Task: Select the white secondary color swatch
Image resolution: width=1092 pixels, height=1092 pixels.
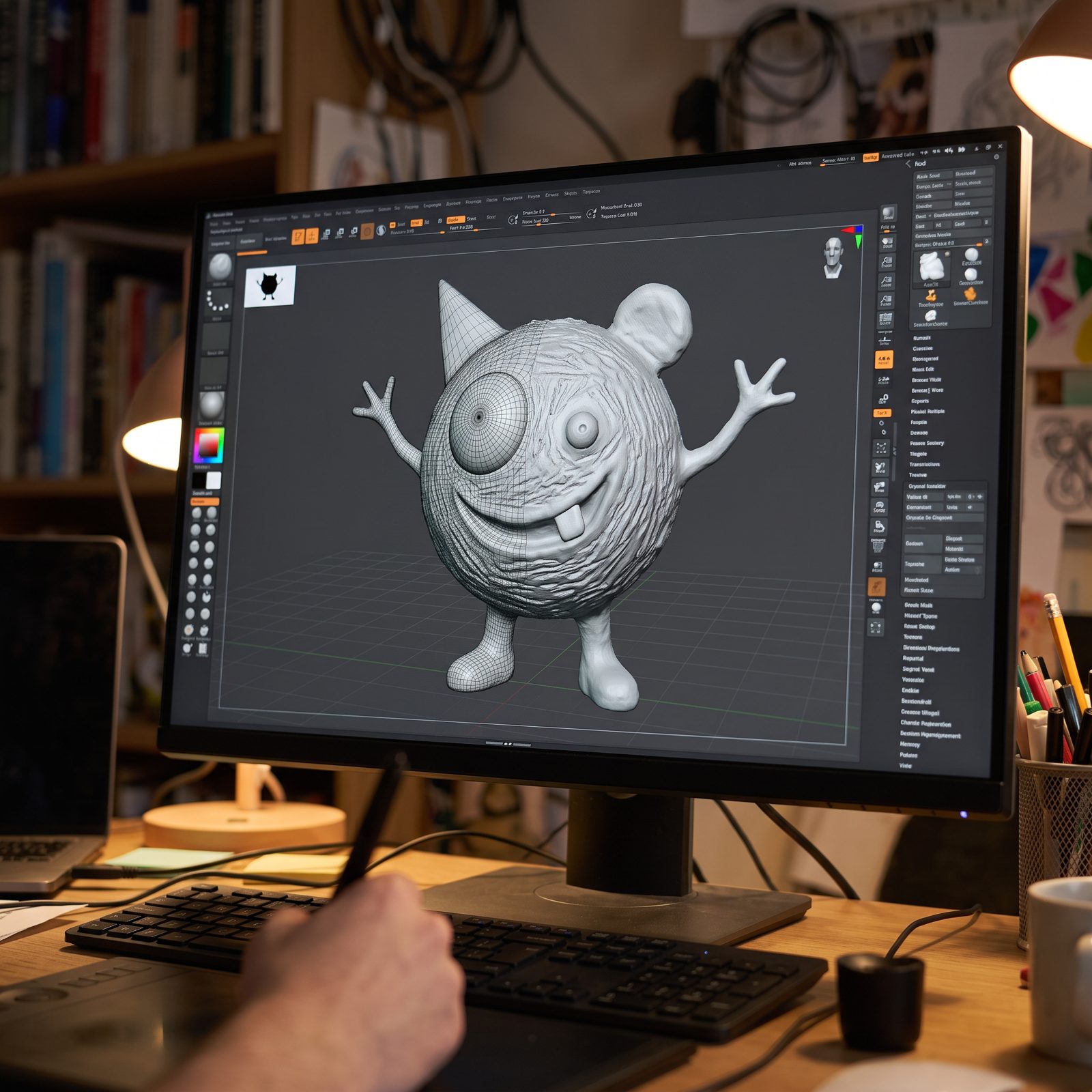Action: pos(214,480)
